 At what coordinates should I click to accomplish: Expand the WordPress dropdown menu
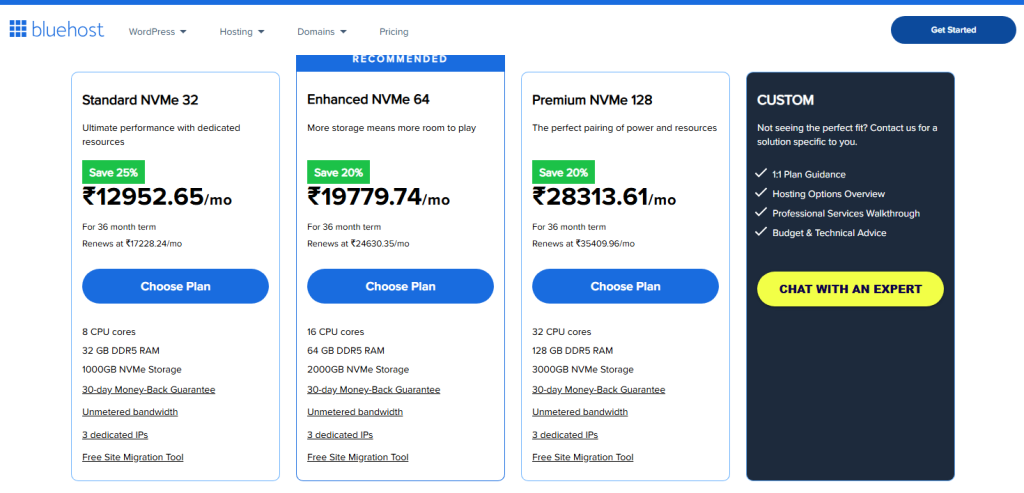pyautogui.click(x=157, y=32)
